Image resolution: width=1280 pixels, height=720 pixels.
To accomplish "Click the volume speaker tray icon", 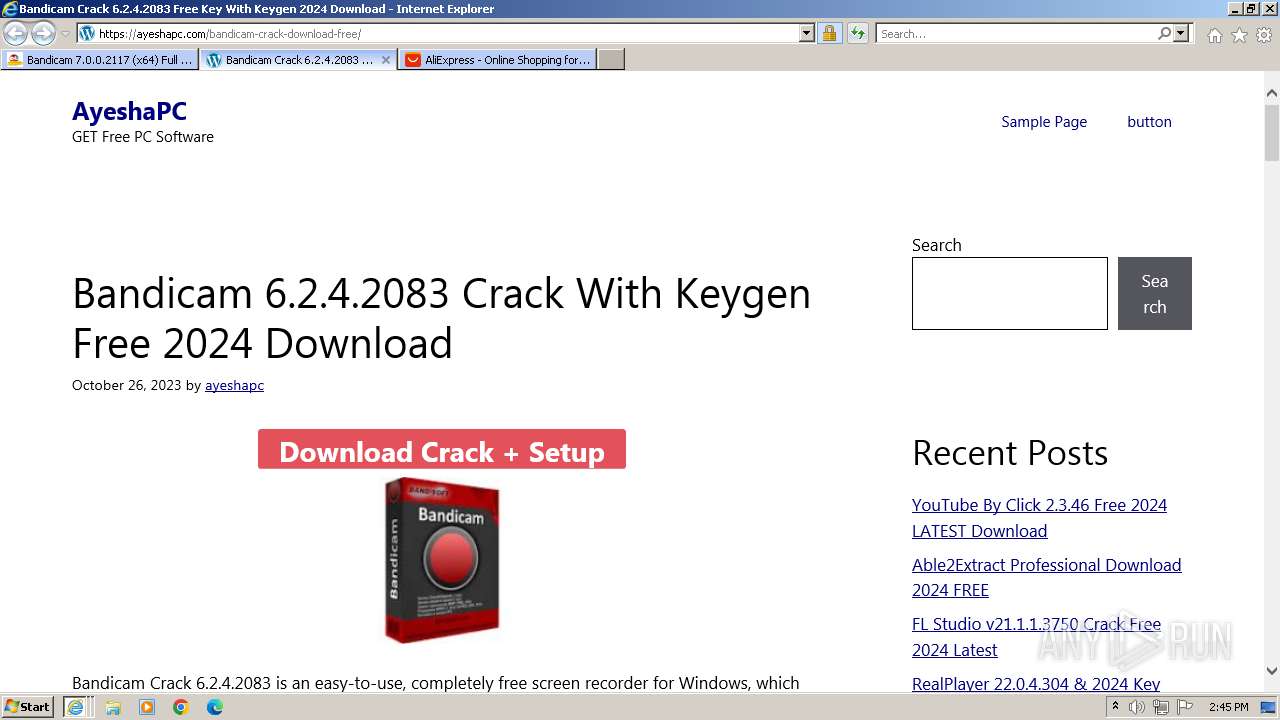I will (x=1137, y=707).
